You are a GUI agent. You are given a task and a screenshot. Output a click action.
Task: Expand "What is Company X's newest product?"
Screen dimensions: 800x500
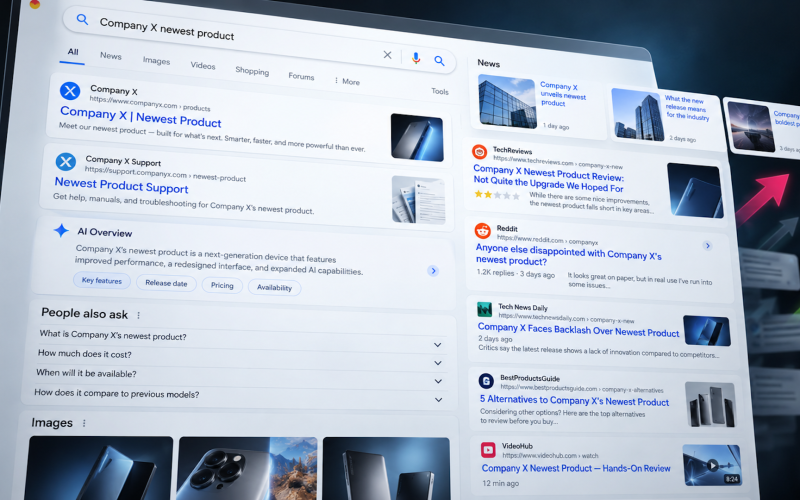pos(437,345)
